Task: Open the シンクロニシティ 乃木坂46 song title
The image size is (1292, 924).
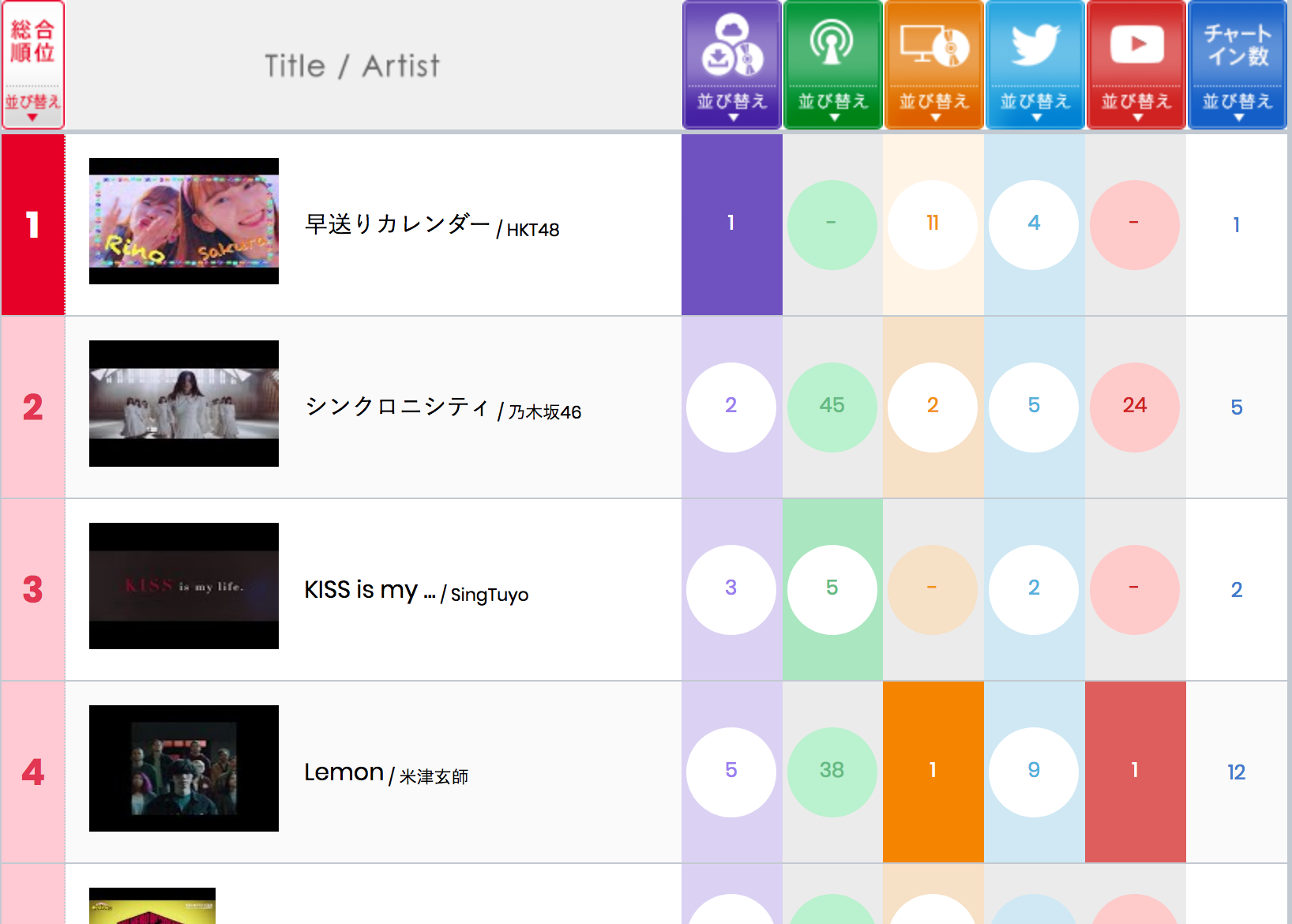Action: point(397,408)
